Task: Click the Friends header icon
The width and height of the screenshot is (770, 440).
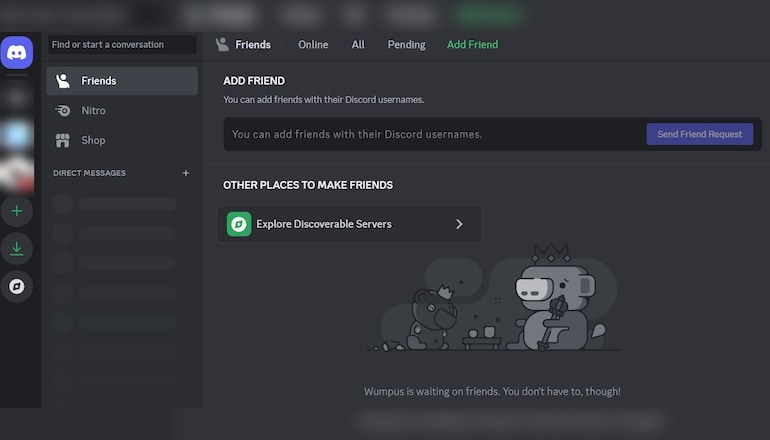Action: [x=222, y=45]
